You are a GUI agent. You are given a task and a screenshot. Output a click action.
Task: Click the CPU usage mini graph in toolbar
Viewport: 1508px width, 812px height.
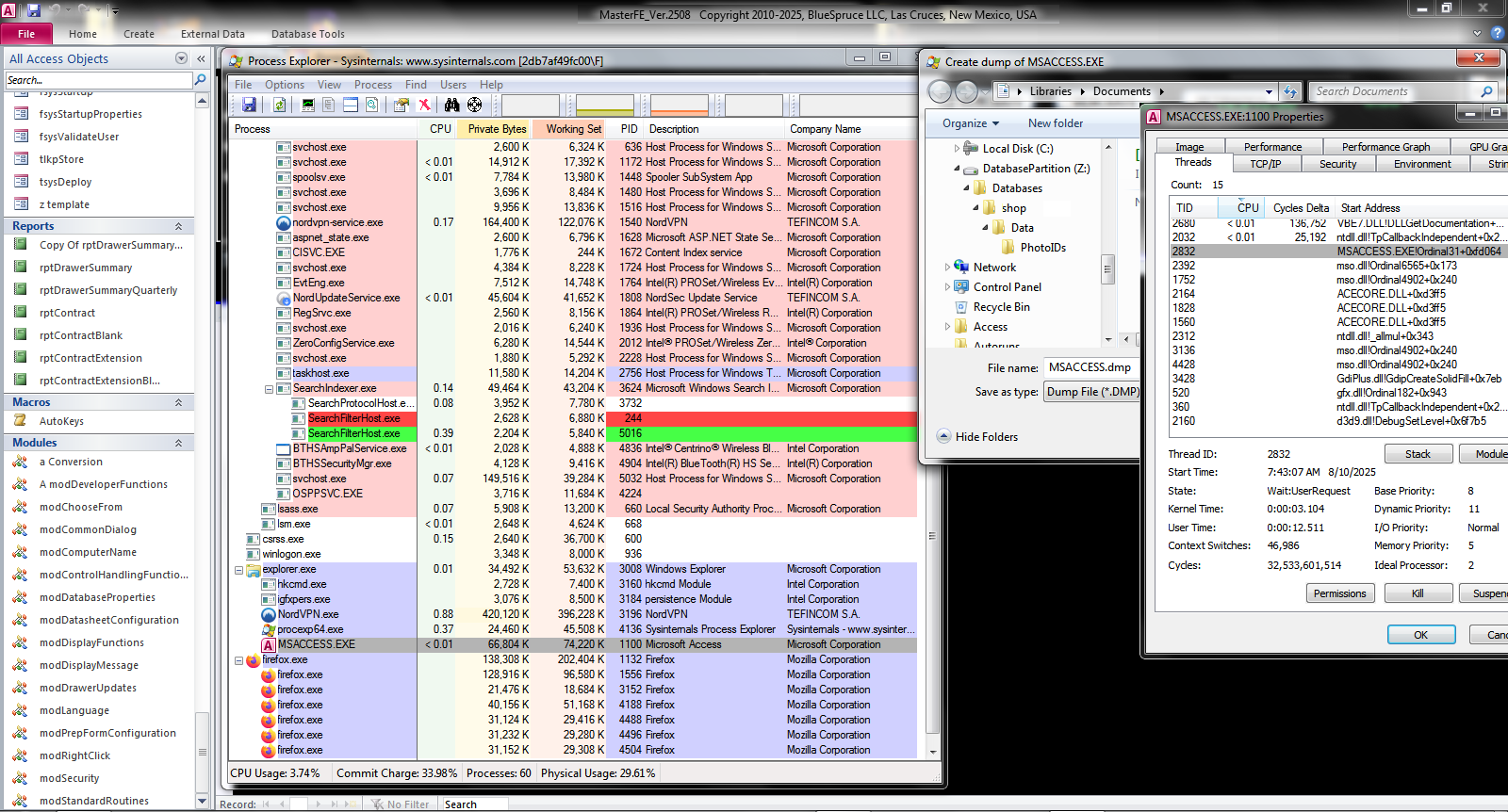click(531, 105)
